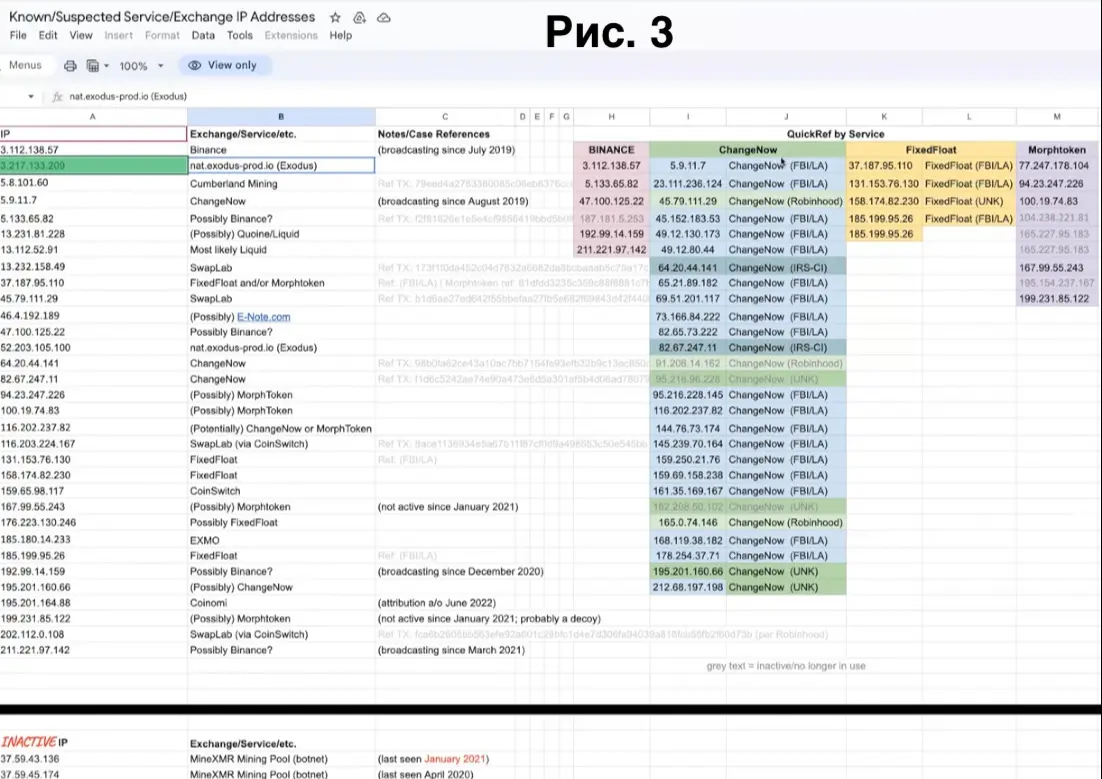Click cell 37.59.43.136 in inactive list
The width and height of the screenshot is (1102, 779).
pos(93,759)
